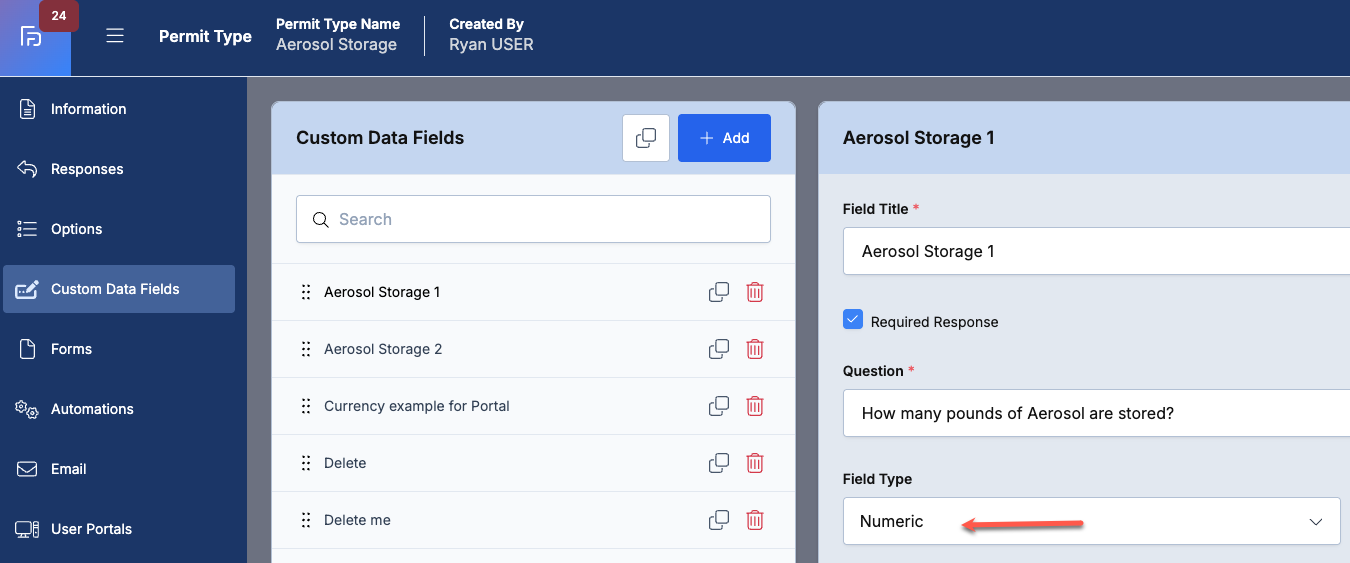Click the User Portals monitor icon
The height and width of the screenshot is (563, 1350).
[28, 529]
